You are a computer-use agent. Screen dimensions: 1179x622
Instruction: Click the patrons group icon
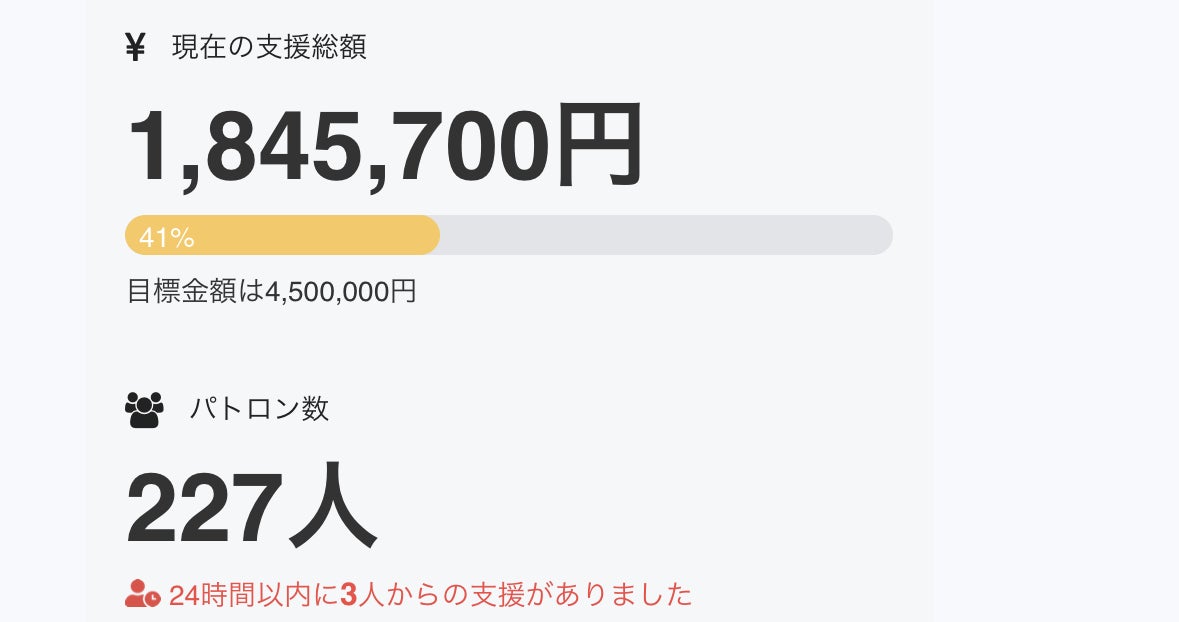click(x=144, y=409)
